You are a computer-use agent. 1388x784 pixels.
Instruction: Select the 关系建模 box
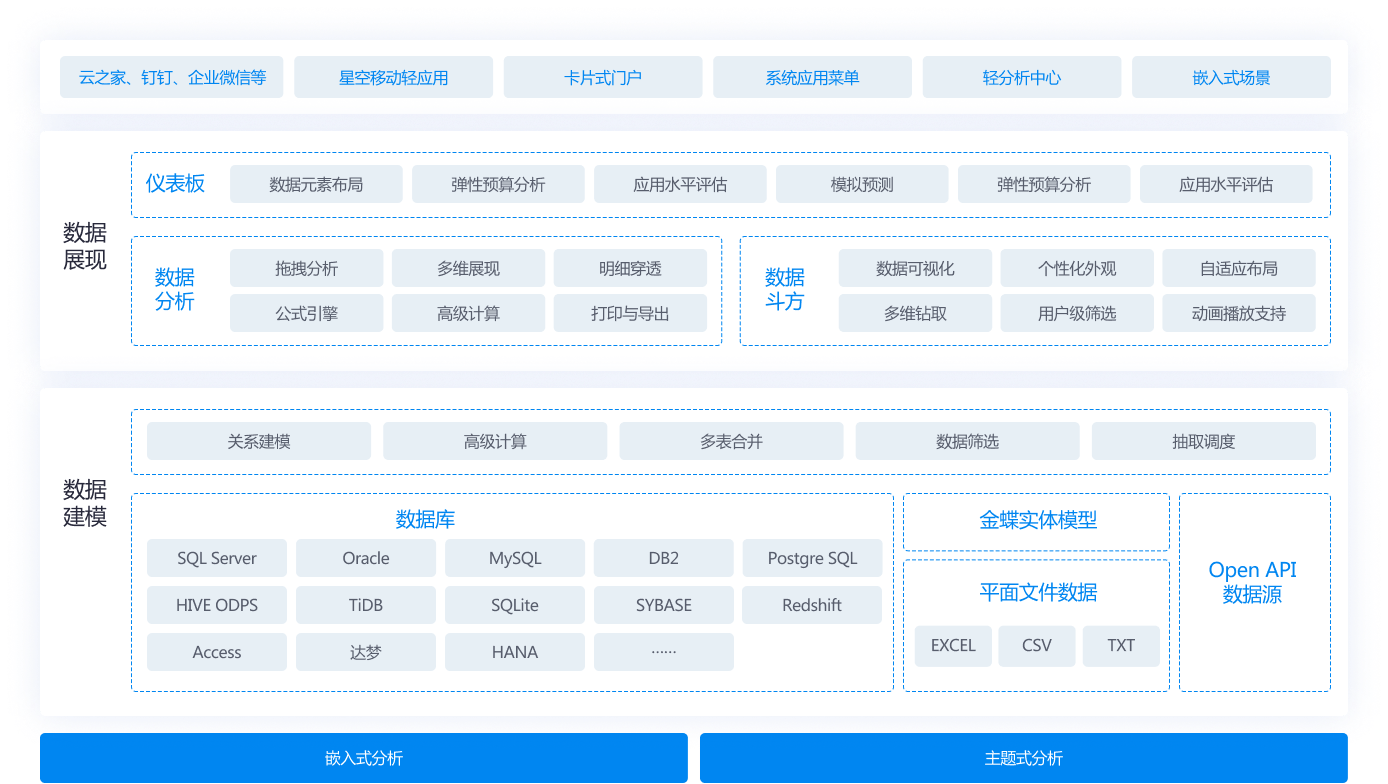pos(259,441)
